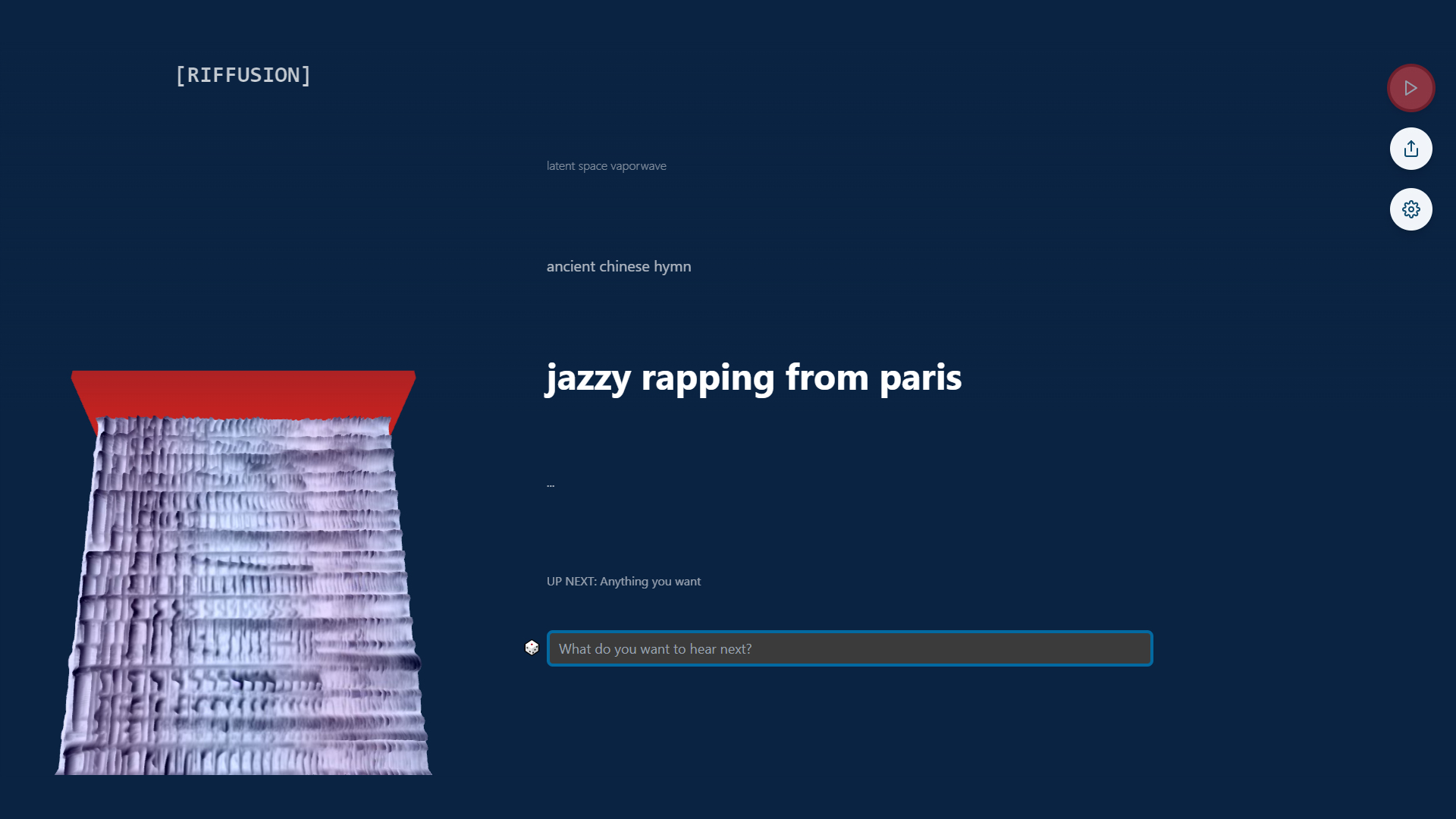
Task: Select the 'jazzy rapping from paris' heading
Action: coord(754,378)
